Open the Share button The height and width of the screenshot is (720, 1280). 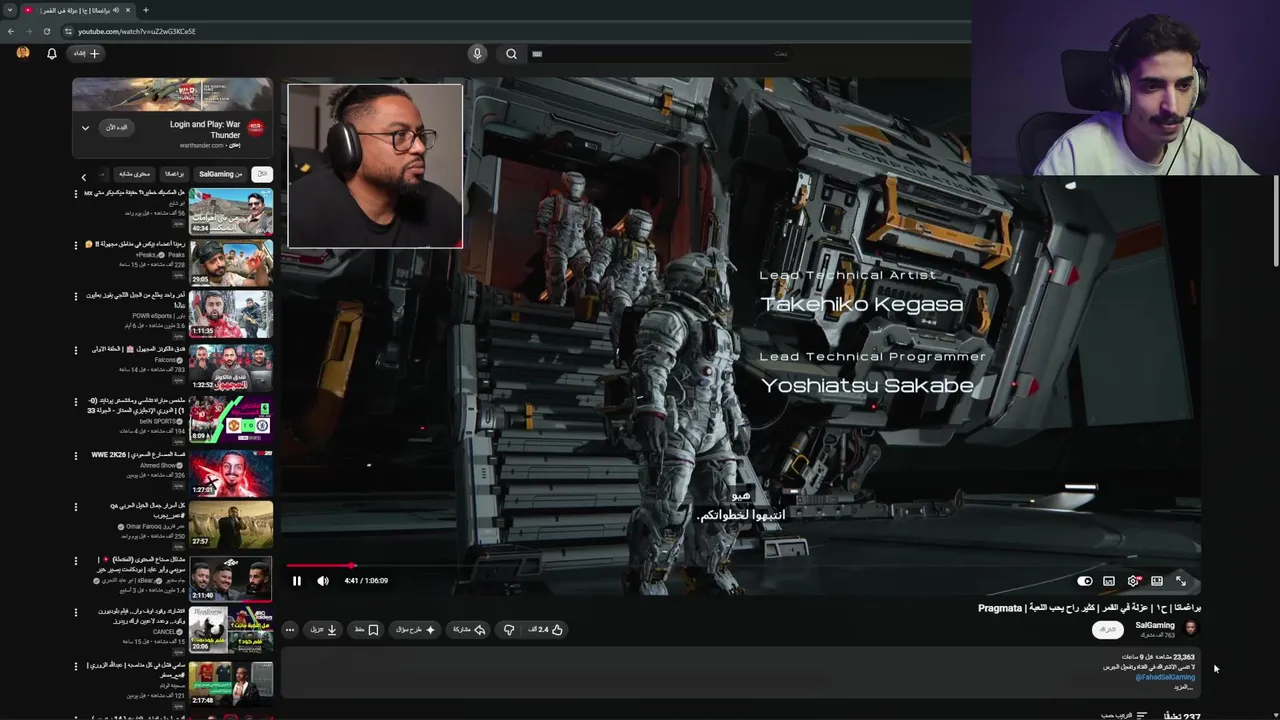[x=468, y=630]
